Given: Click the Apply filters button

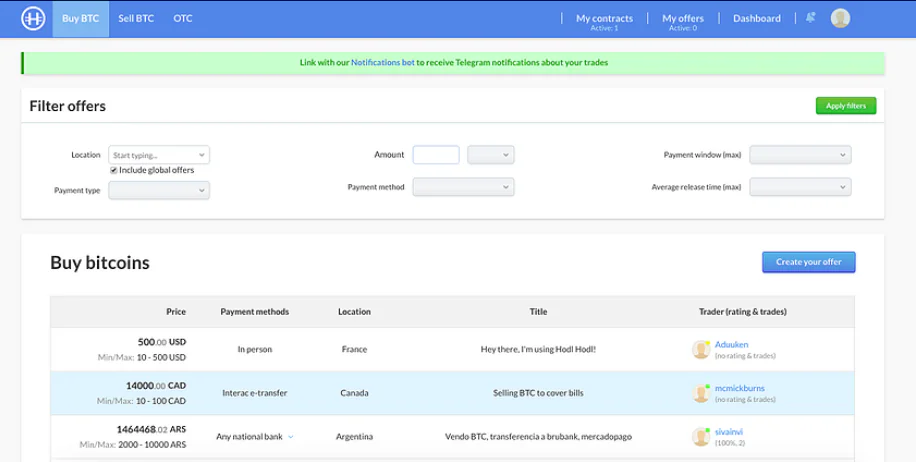Looking at the screenshot, I should coord(846,106).
